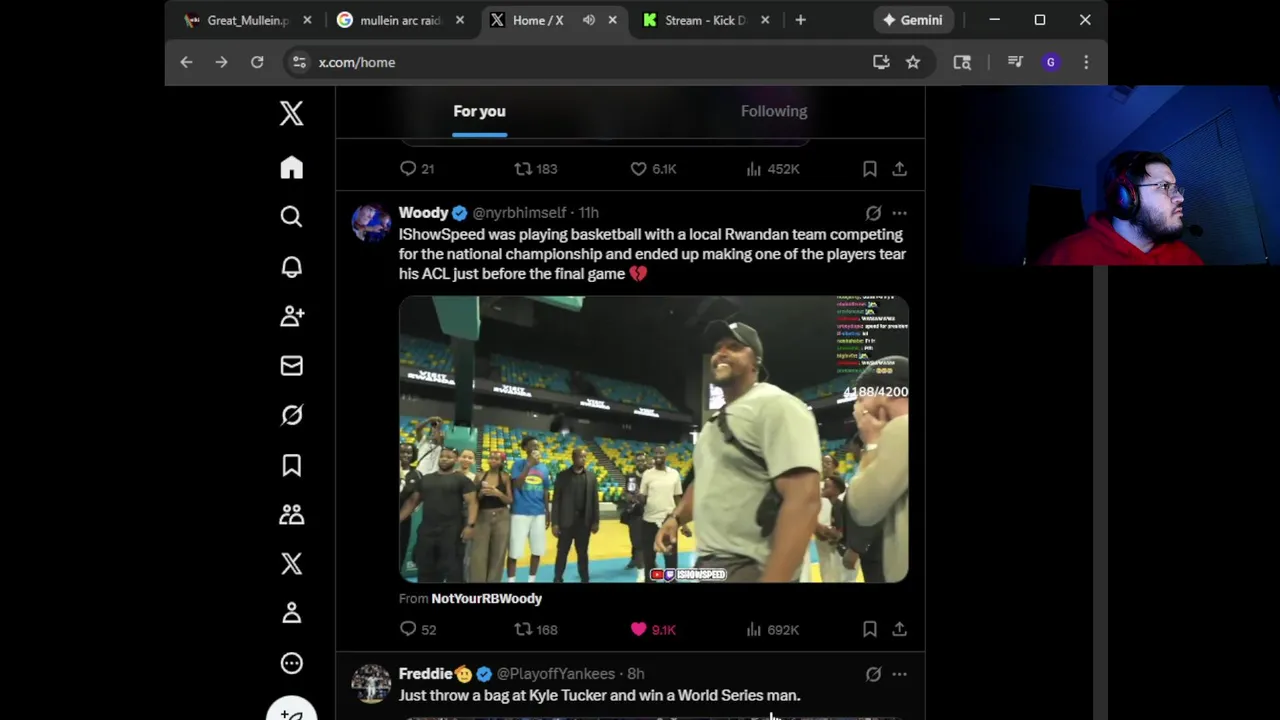Mute audio on Home / X tab
Screen dimensions: 1280x720
pos(589,20)
